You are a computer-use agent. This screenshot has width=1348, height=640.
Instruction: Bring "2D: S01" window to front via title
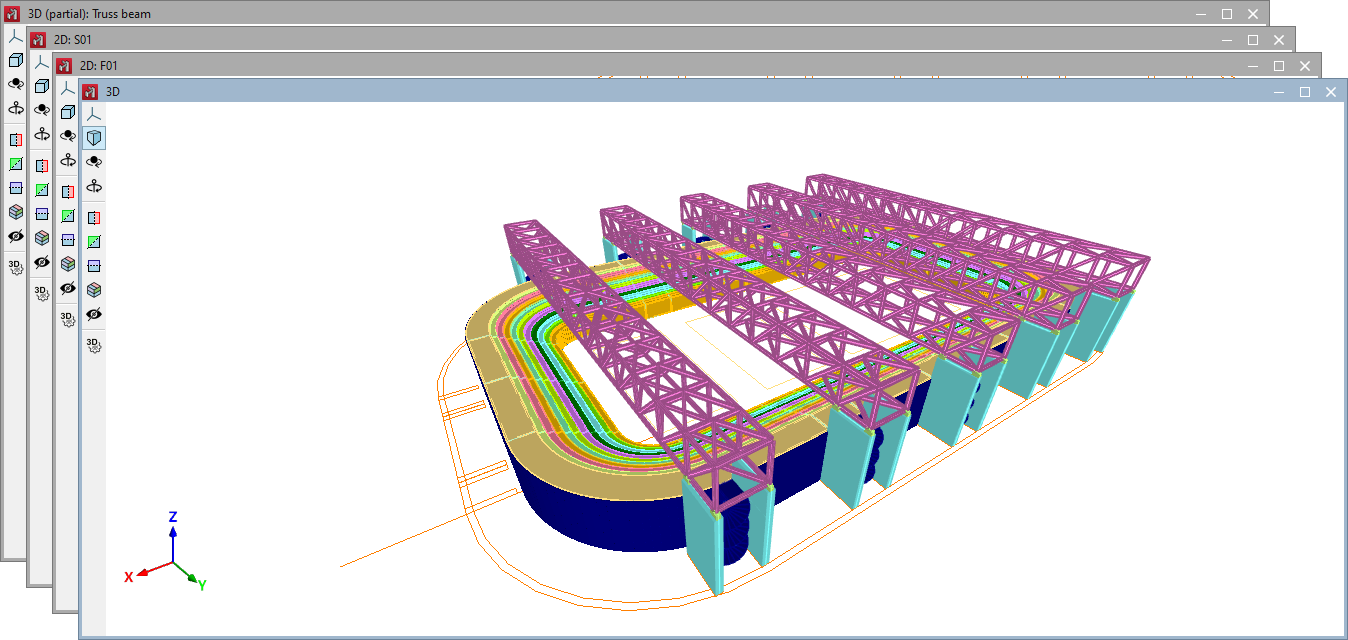[x=73, y=39]
